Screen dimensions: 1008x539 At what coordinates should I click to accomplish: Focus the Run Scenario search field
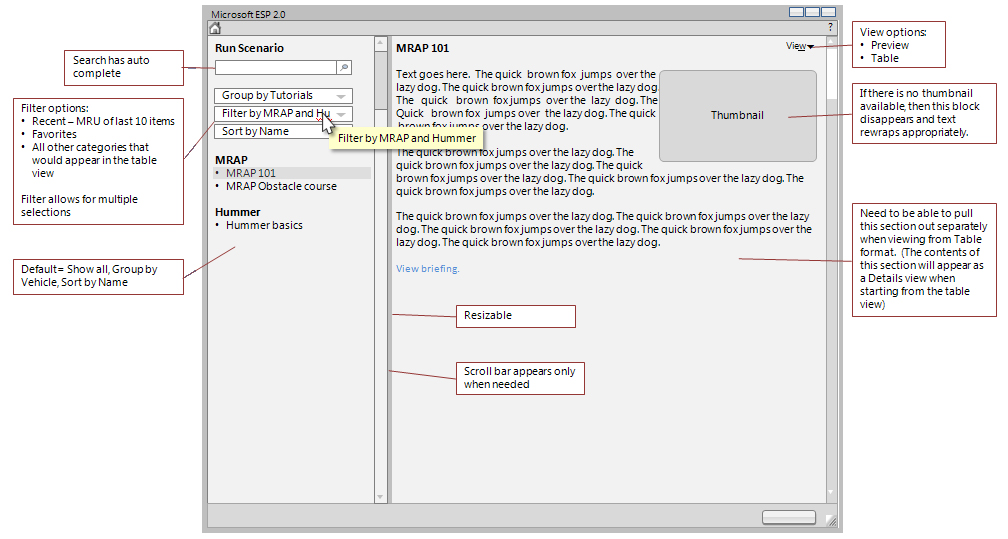pos(276,68)
